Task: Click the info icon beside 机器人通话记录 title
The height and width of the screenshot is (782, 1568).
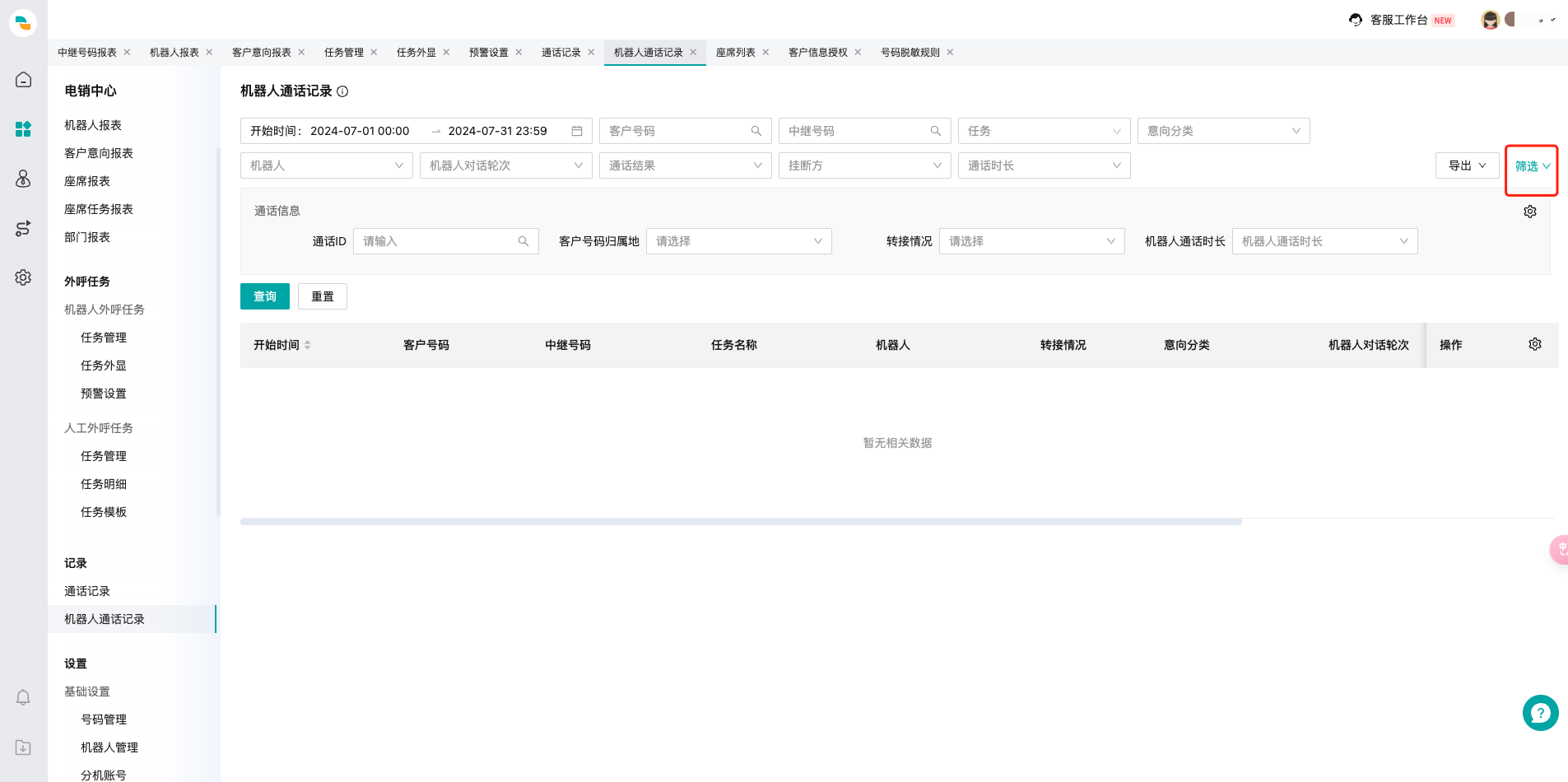Action: click(342, 91)
